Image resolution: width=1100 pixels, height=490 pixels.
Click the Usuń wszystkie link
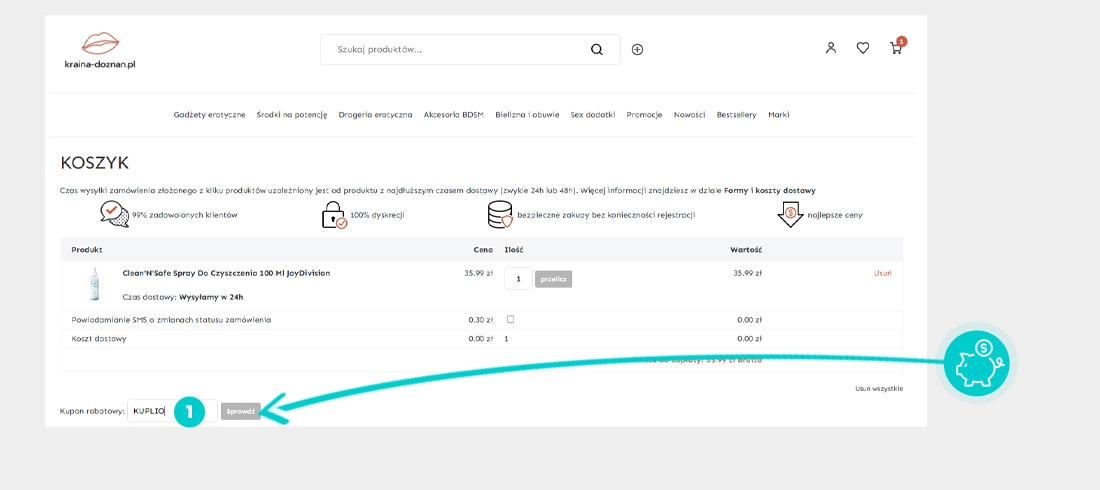[x=879, y=388]
